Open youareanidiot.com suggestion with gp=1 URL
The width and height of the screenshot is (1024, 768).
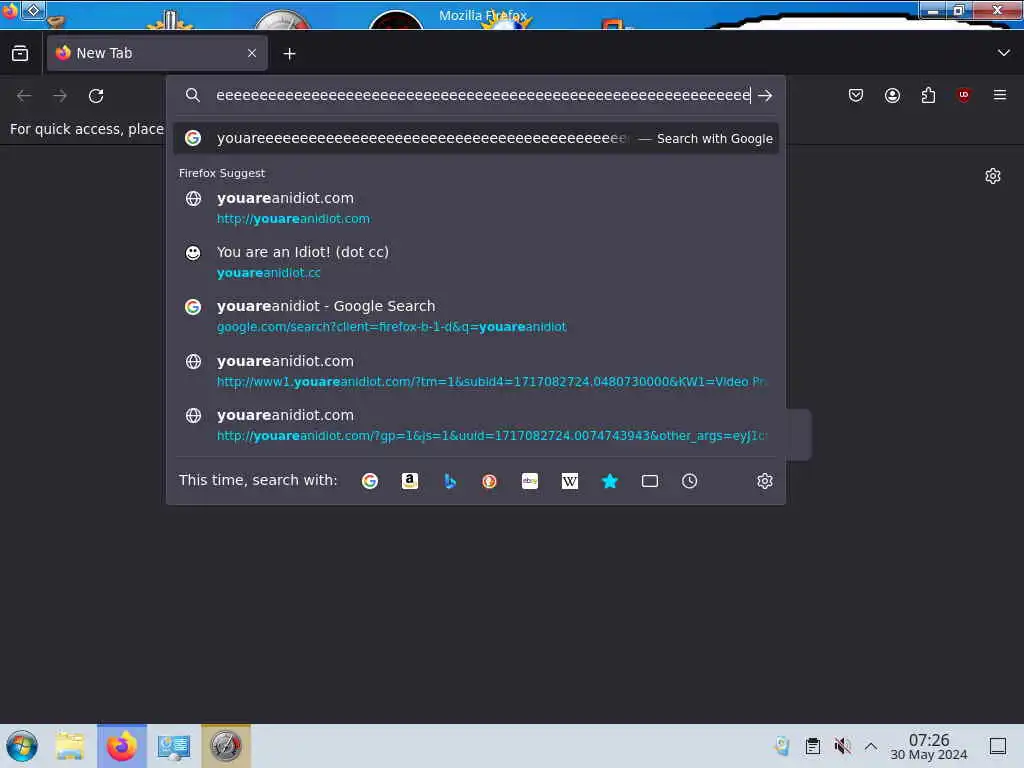tap(476, 424)
